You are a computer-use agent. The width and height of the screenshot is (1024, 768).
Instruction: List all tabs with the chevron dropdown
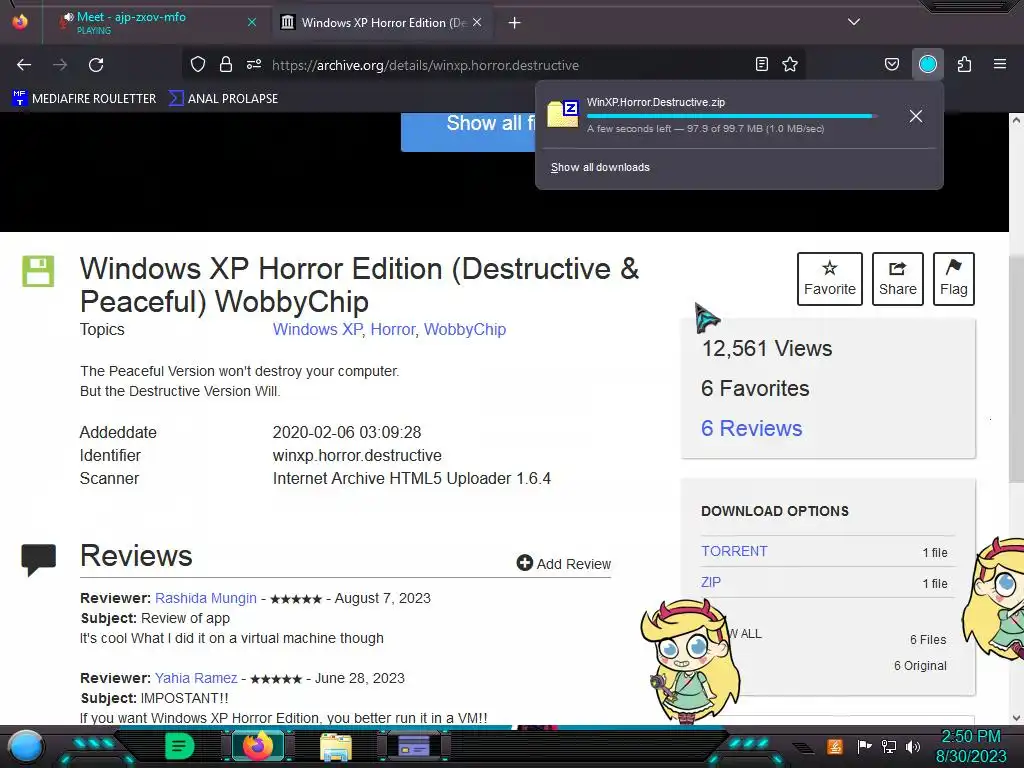854,22
